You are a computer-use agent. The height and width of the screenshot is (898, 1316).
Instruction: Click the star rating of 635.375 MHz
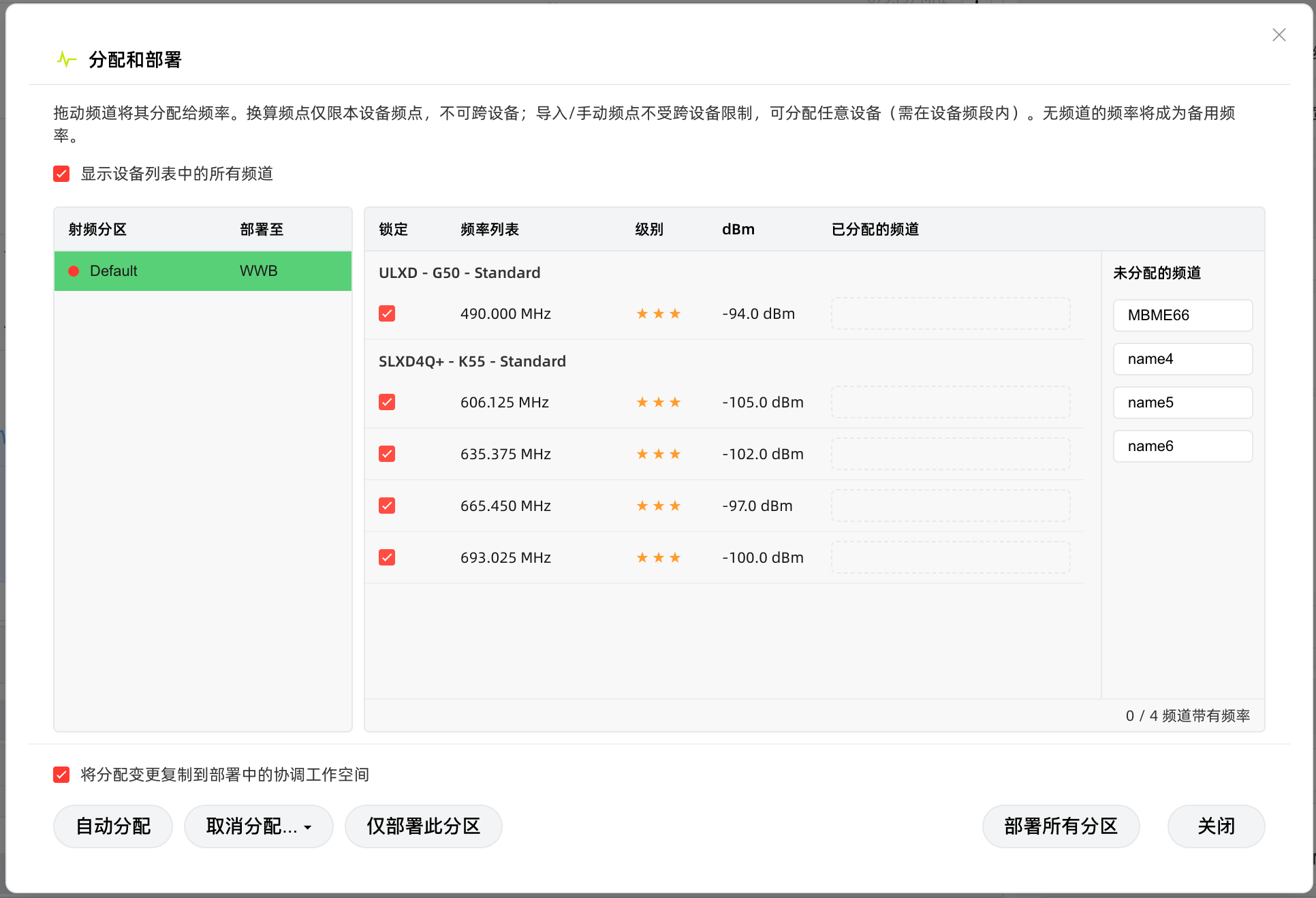[x=659, y=454]
